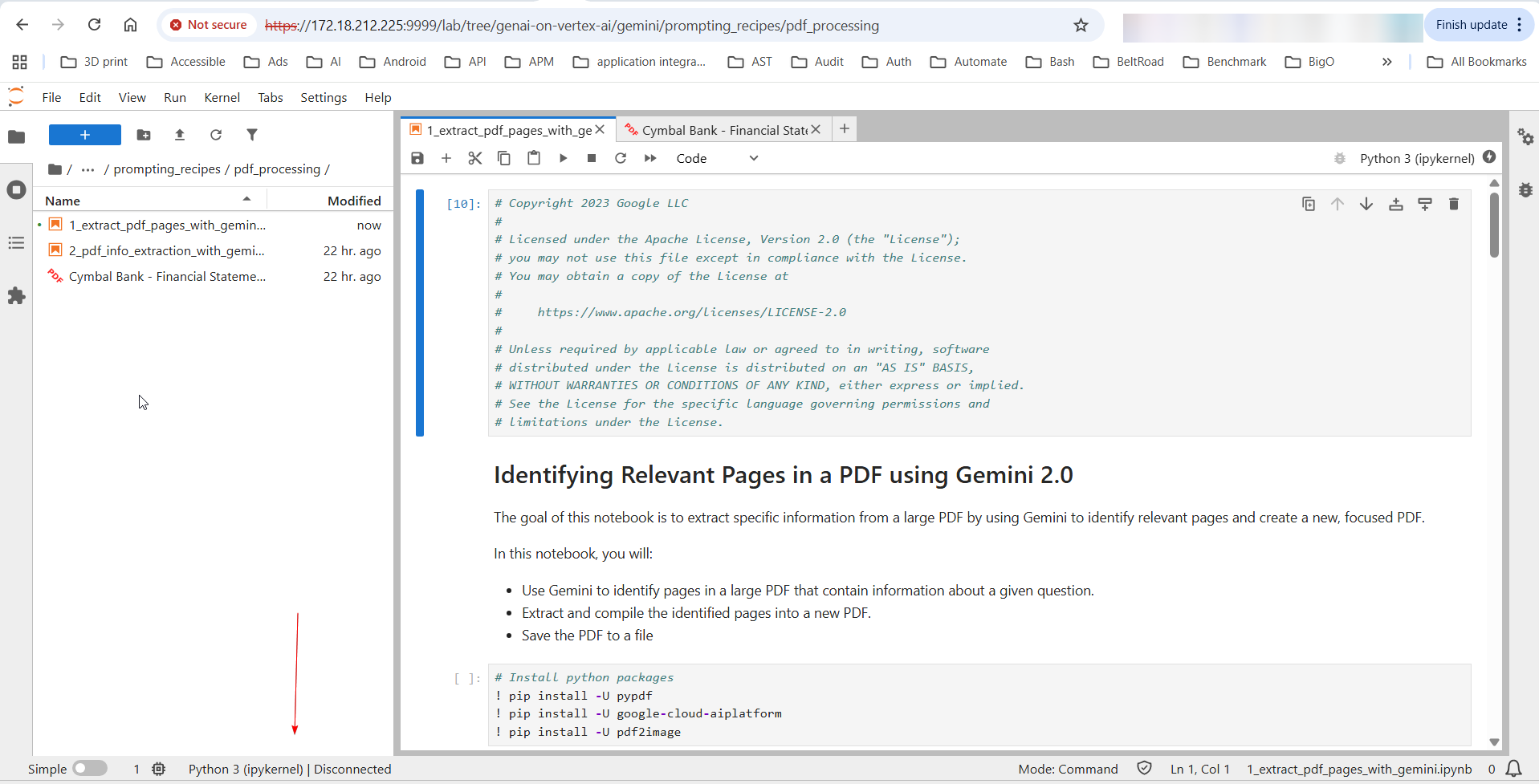Toggle the Simple interface mode switch
This screenshot has height=784, width=1539.
pyautogui.click(x=90, y=769)
